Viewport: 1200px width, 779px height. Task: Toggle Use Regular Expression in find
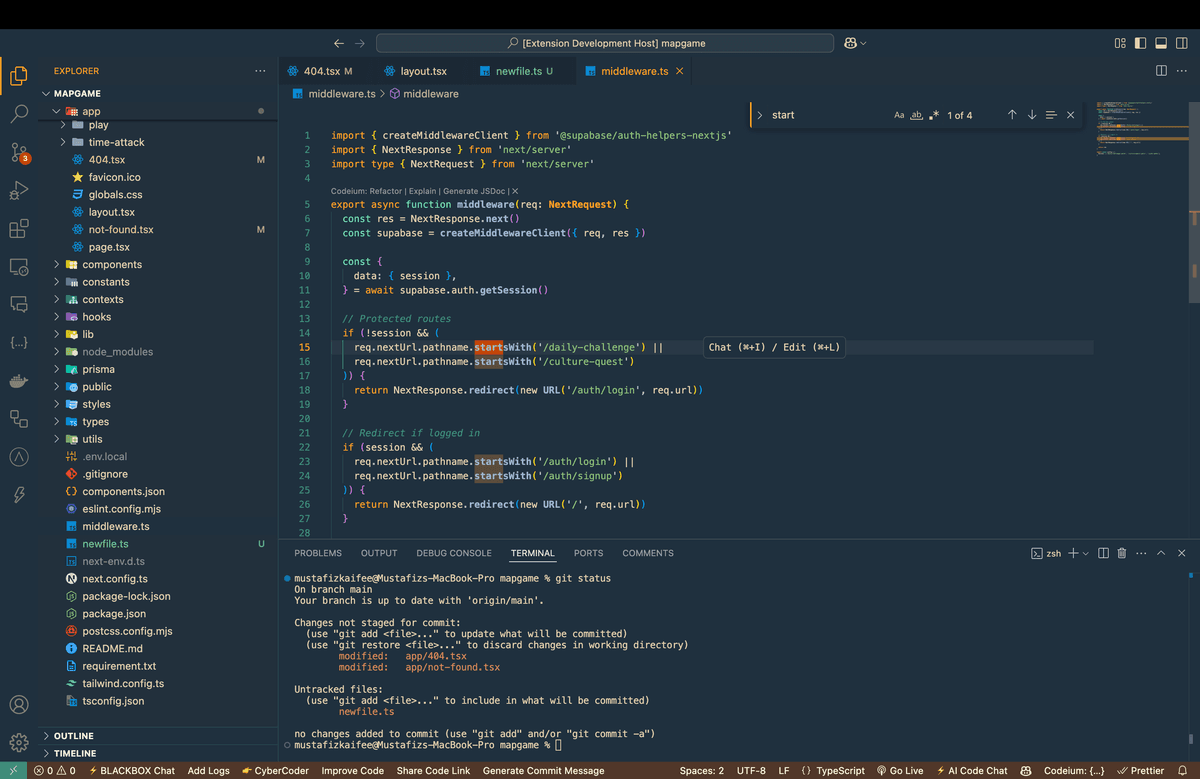933,115
